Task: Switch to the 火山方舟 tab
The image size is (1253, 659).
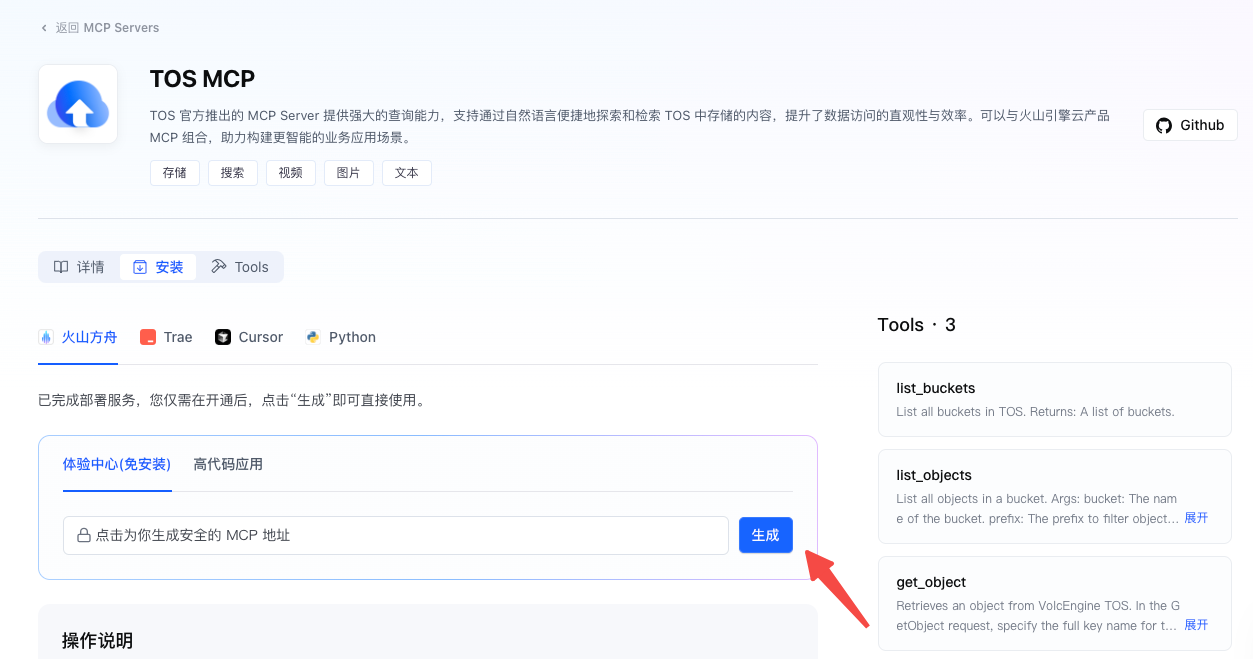Action: point(78,337)
